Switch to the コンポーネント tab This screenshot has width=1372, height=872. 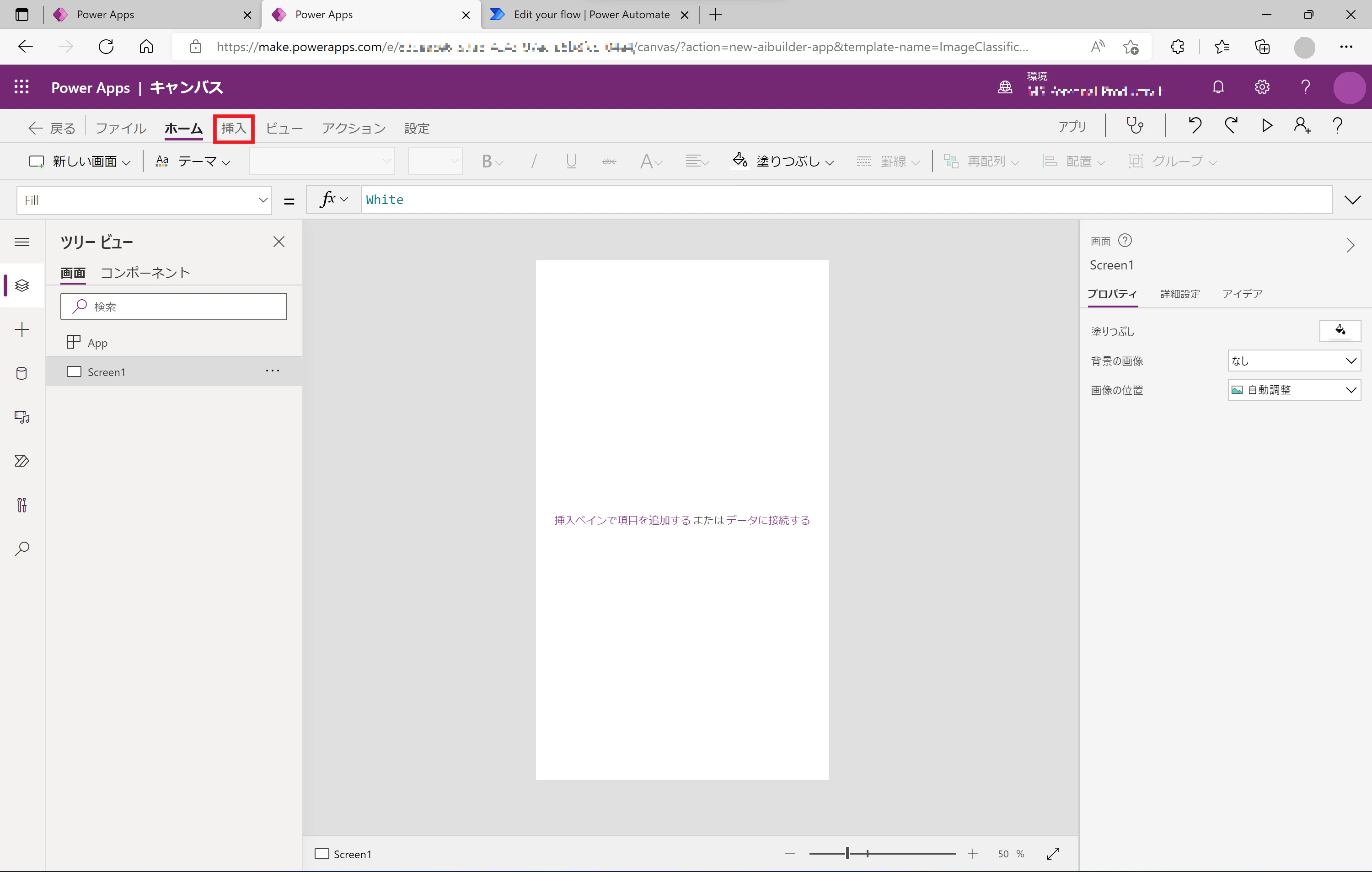(x=145, y=273)
